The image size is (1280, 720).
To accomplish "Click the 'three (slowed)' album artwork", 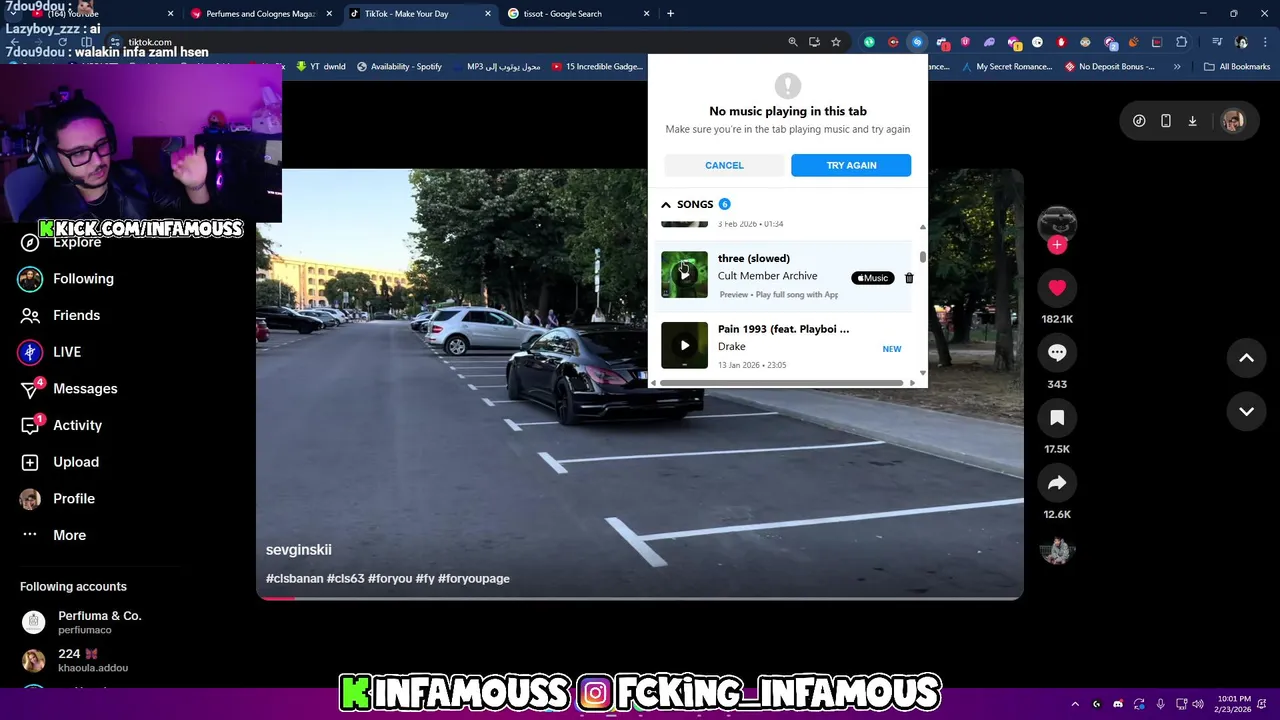I will [684, 275].
